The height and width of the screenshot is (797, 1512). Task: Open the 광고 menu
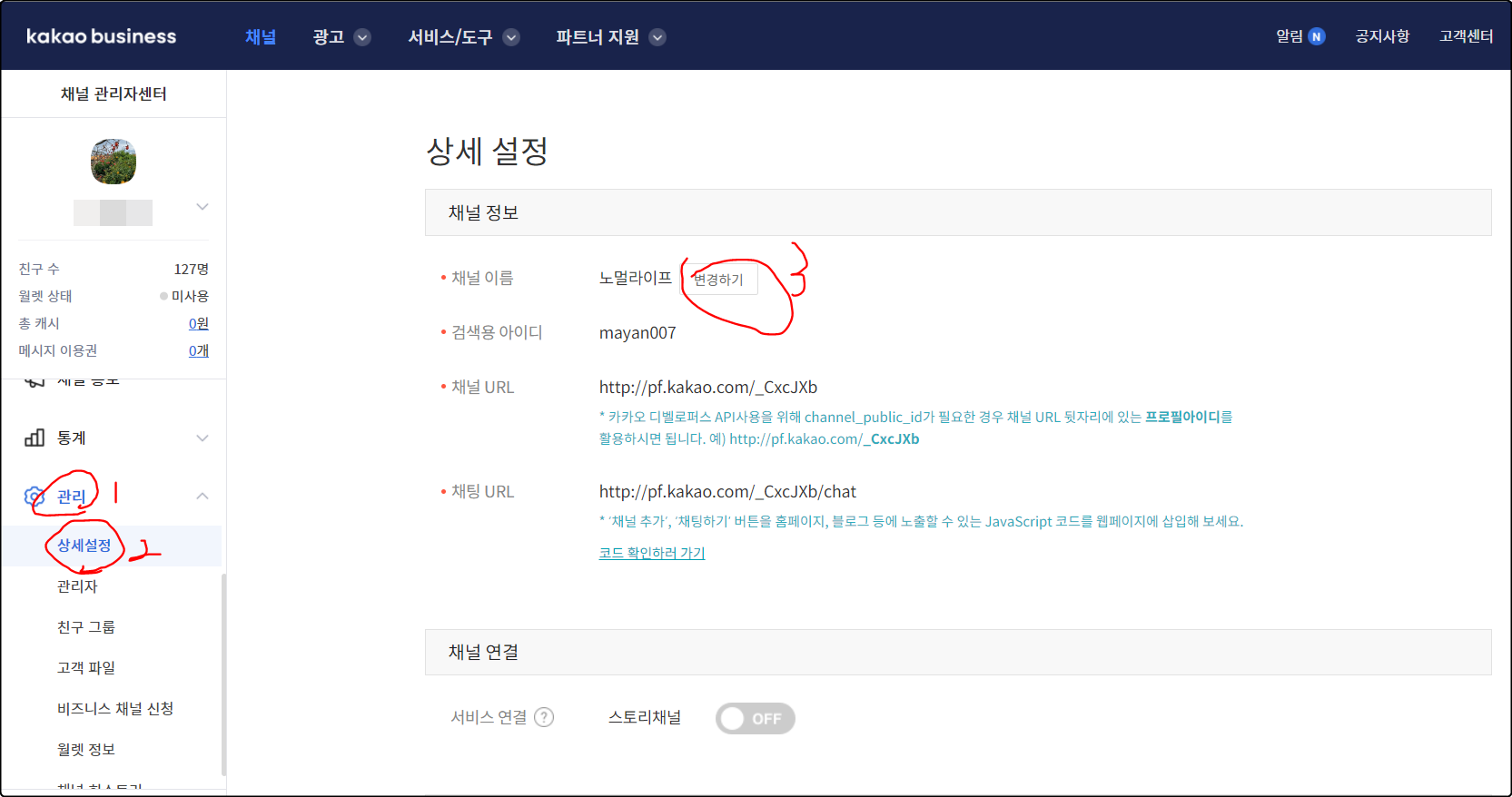coord(328,36)
